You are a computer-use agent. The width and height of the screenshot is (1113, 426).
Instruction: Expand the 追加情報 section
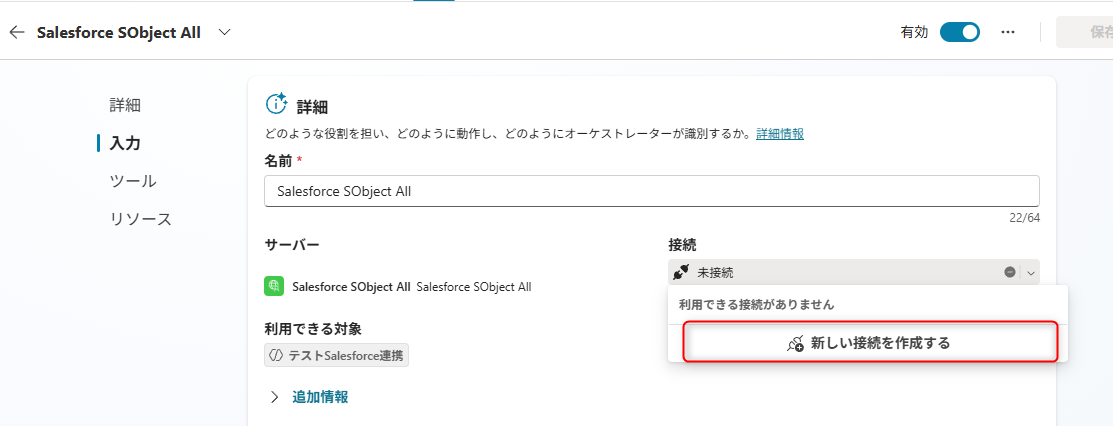(308, 397)
